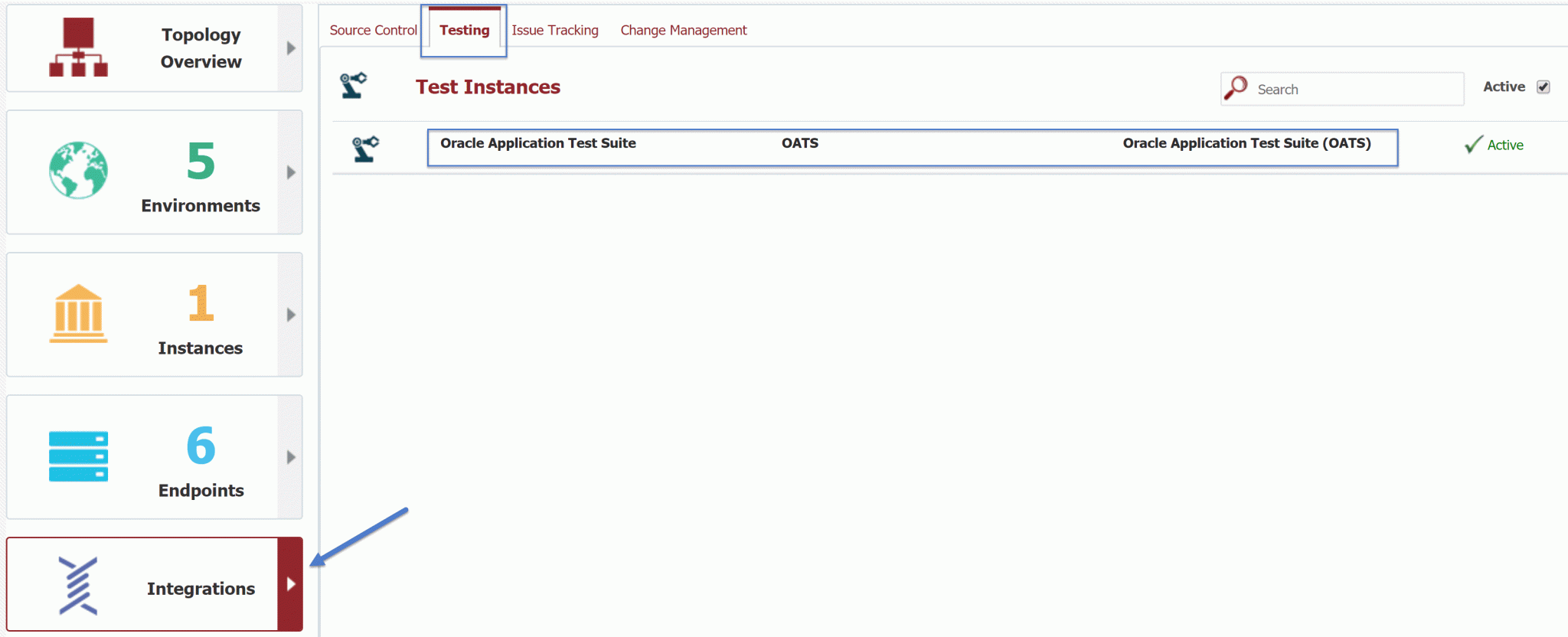Expand the Topology Overview arrow
The image size is (1568, 637).
291,48
